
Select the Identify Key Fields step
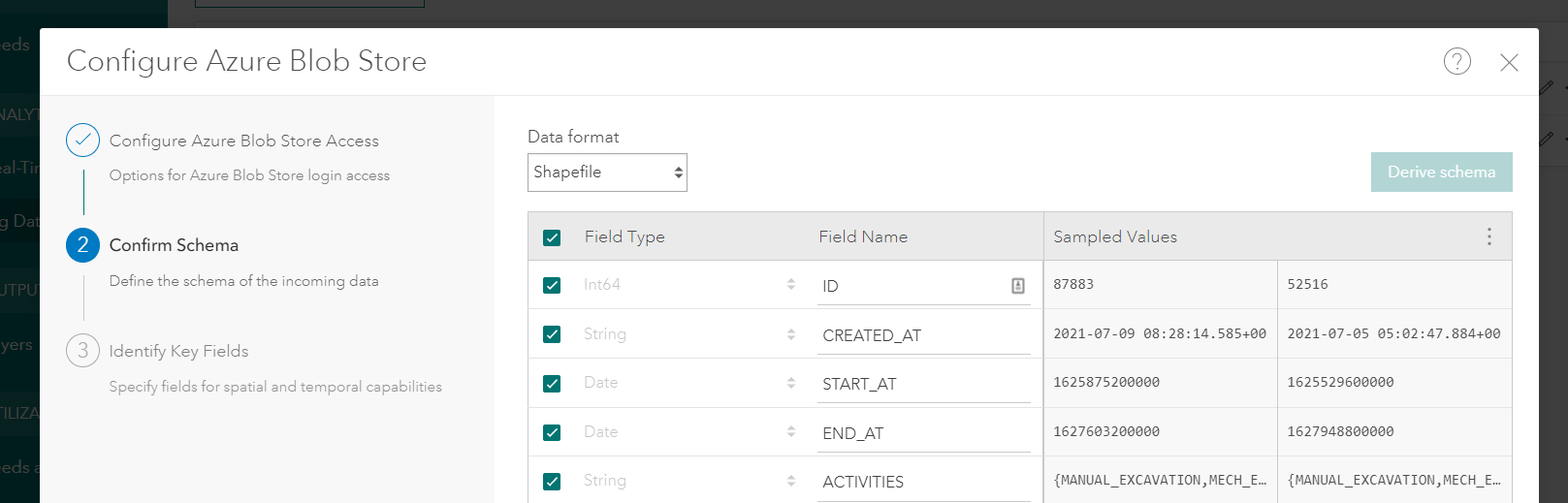tap(178, 351)
